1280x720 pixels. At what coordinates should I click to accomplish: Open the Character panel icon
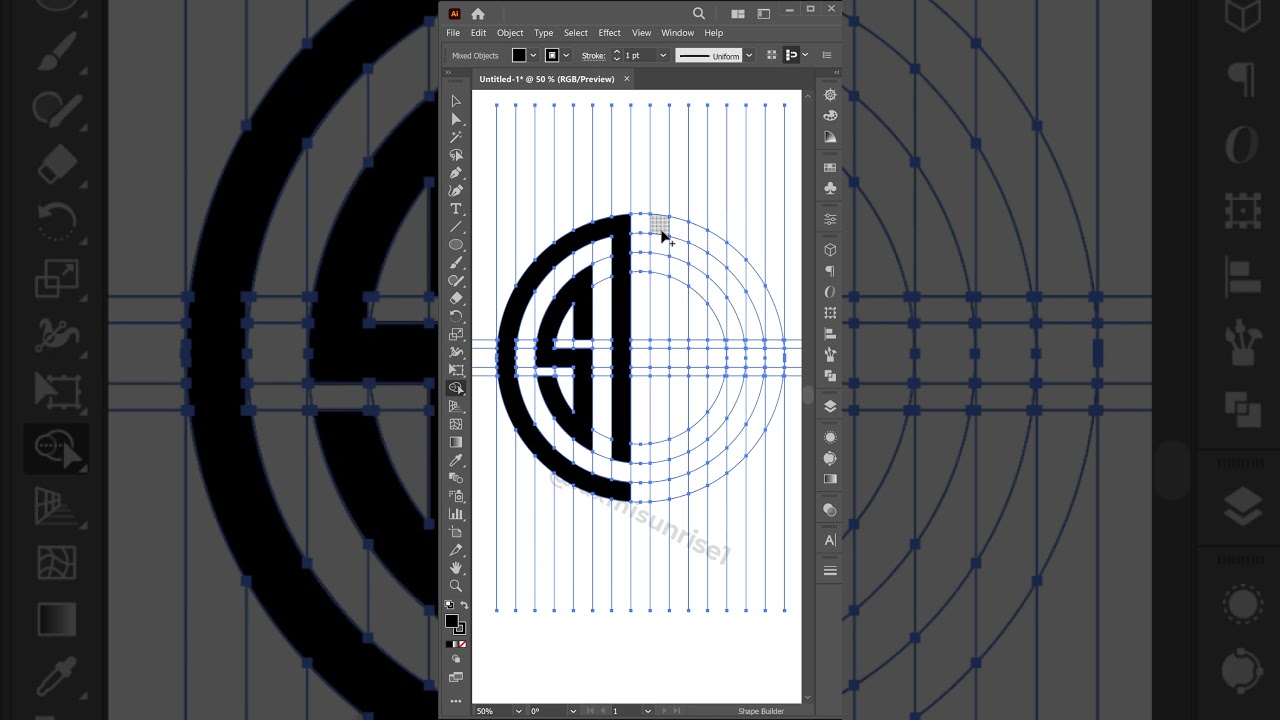(830, 540)
